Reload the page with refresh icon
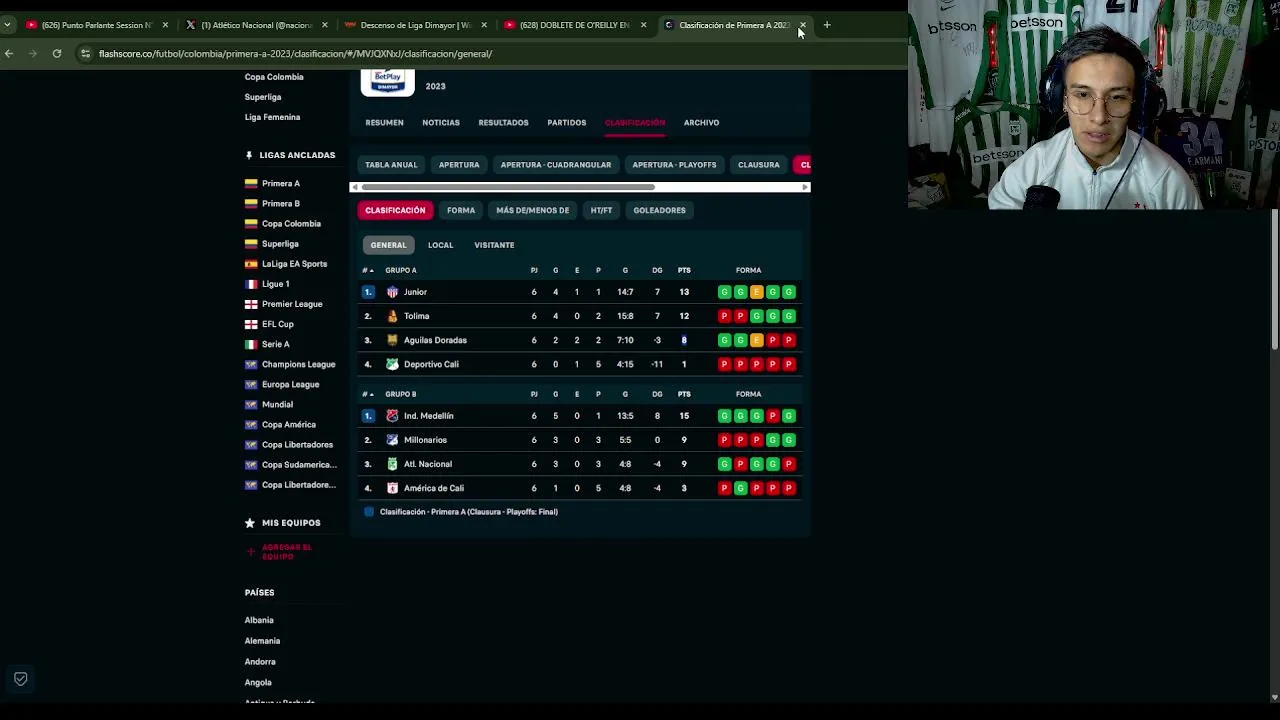The height and width of the screenshot is (720, 1280). [x=57, y=53]
